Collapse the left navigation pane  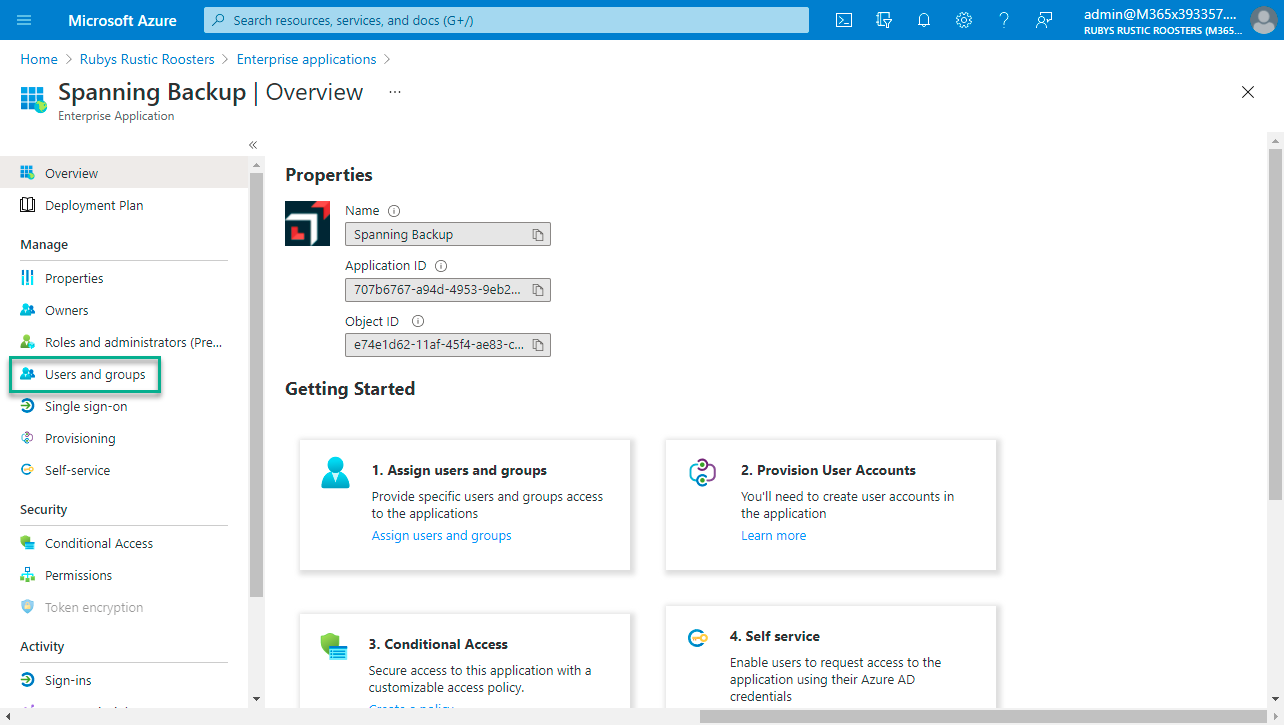(x=253, y=145)
